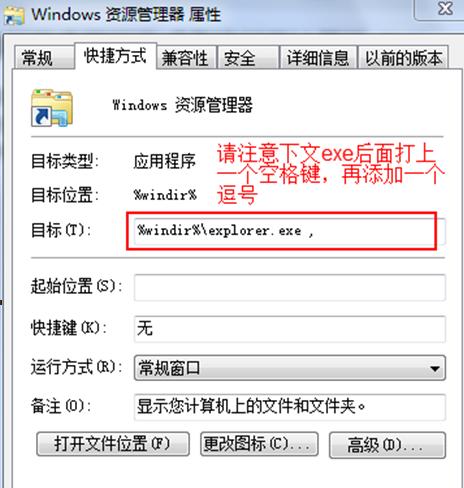The width and height of the screenshot is (464, 488).
Task: Focus the 起始位置(S) input box
Action: pyautogui.click(x=289, y=287)
